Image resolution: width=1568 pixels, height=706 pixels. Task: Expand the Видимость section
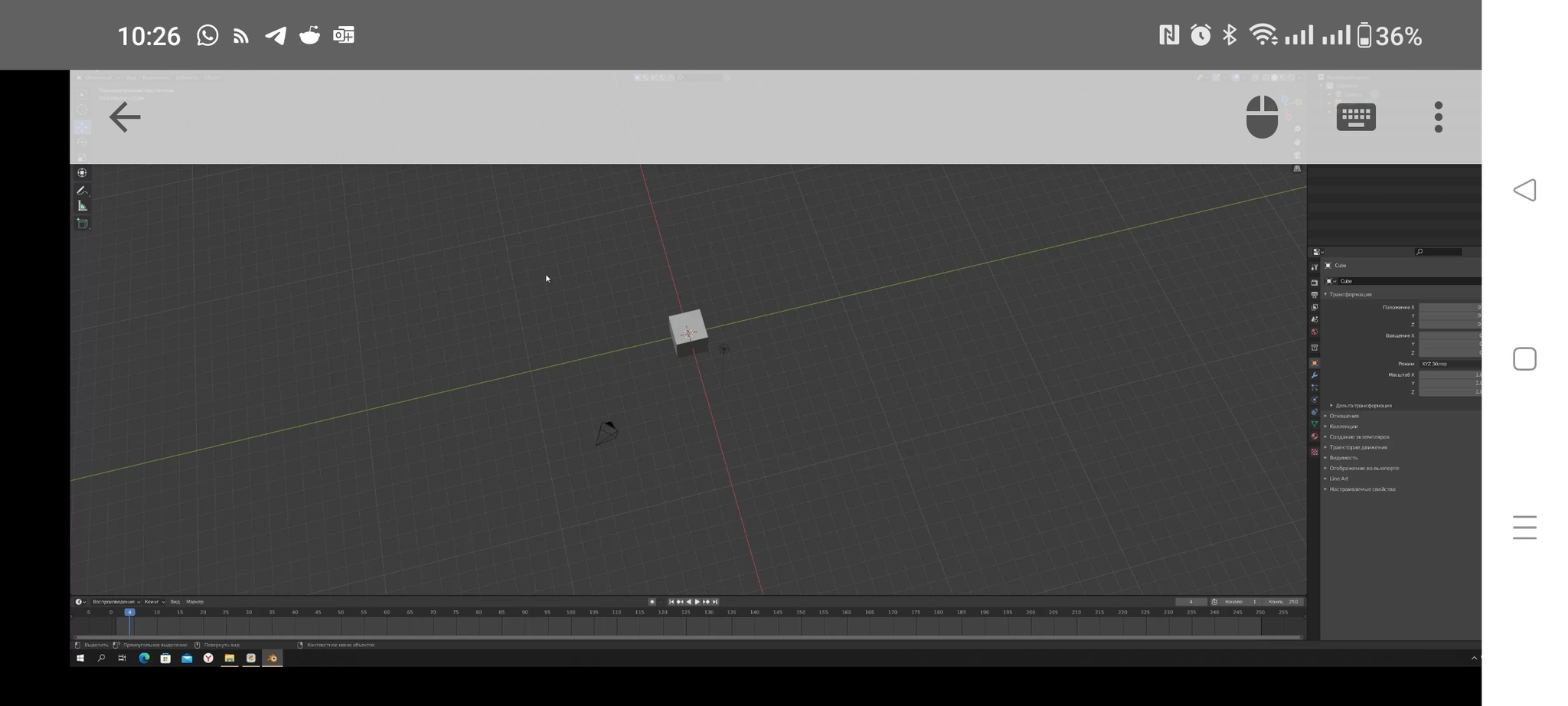(1342, 458)
